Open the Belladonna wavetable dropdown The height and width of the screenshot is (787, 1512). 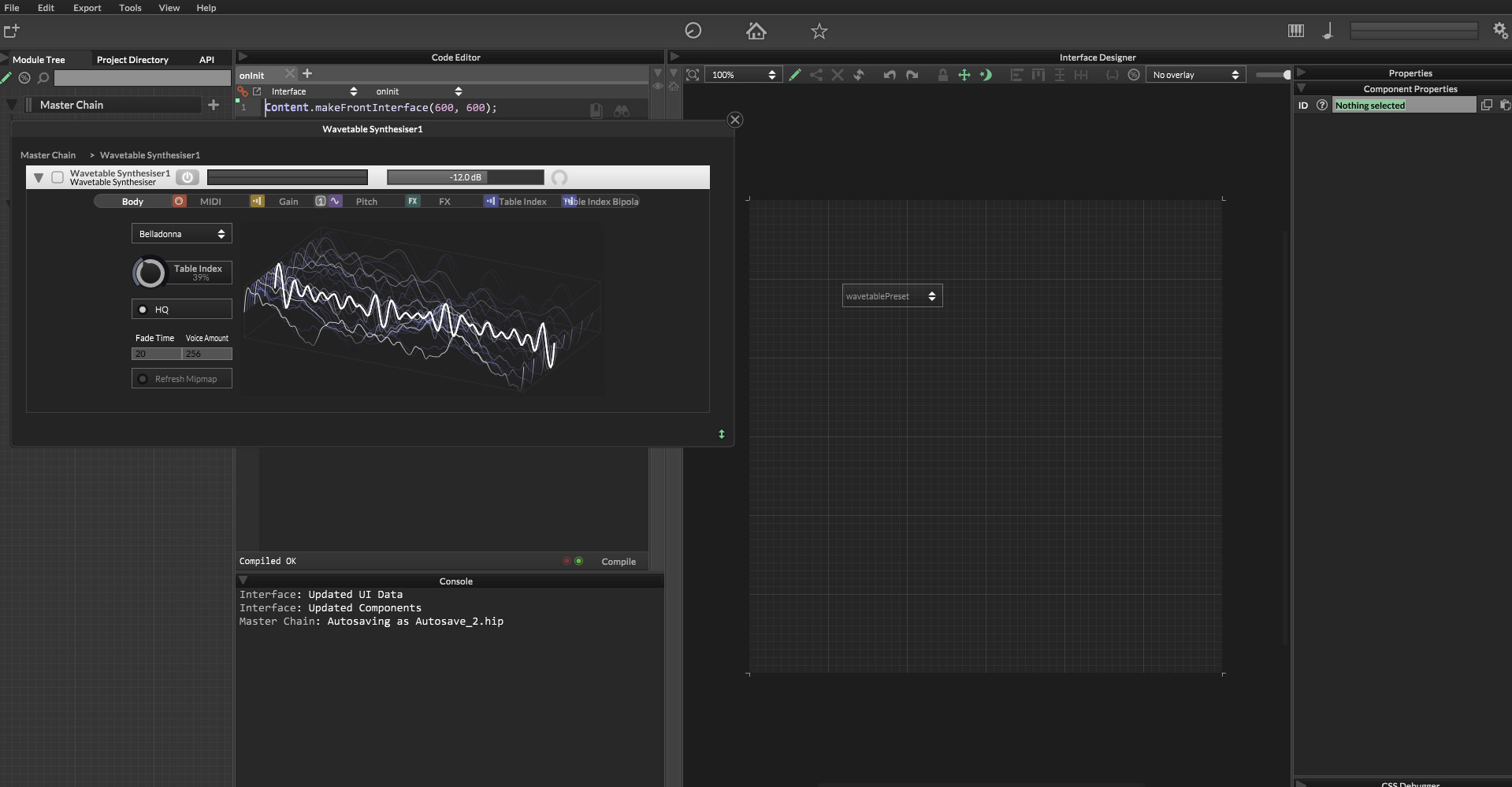pyautogui.click(x=181, y=234)
